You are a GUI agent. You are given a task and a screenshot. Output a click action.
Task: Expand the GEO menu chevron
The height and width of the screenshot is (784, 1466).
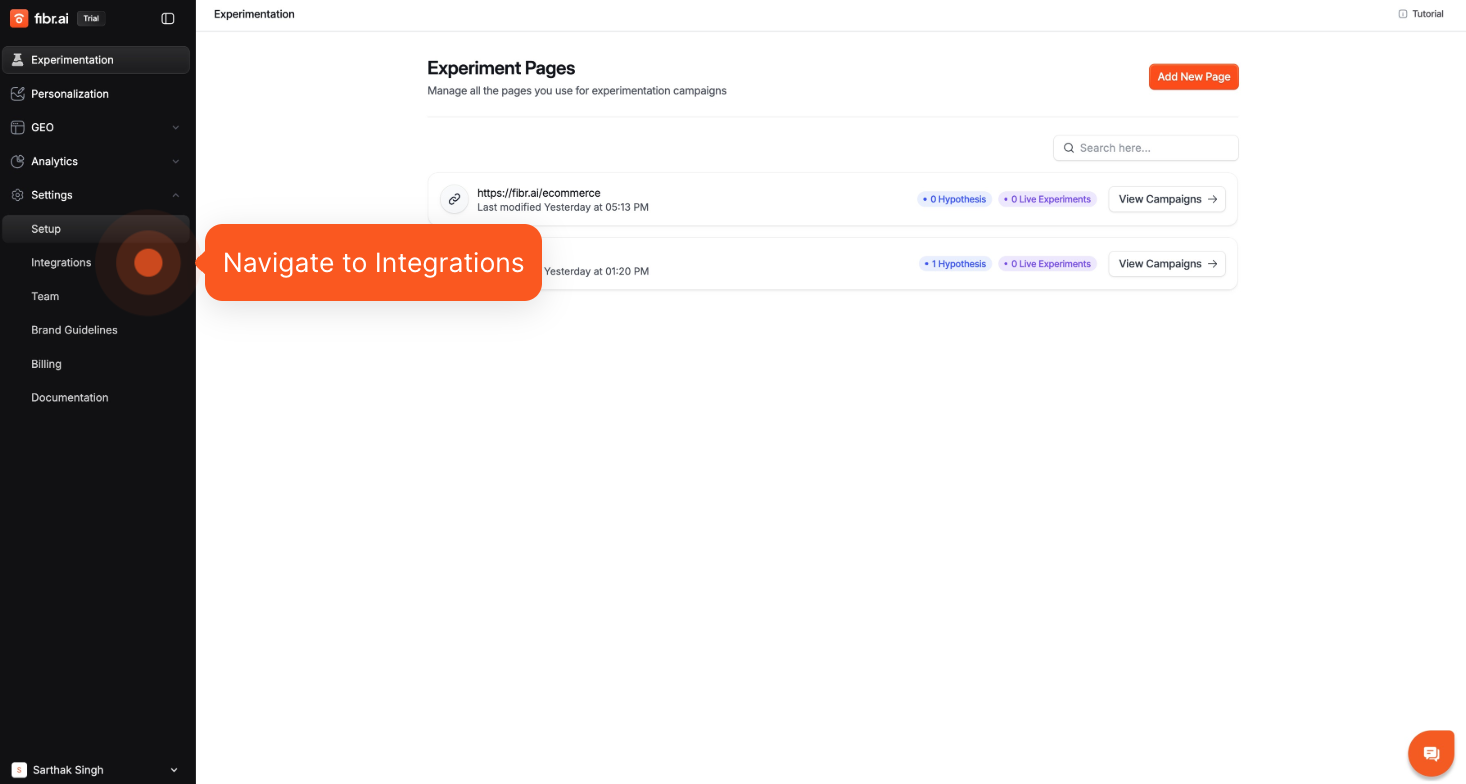coord(176,128)
